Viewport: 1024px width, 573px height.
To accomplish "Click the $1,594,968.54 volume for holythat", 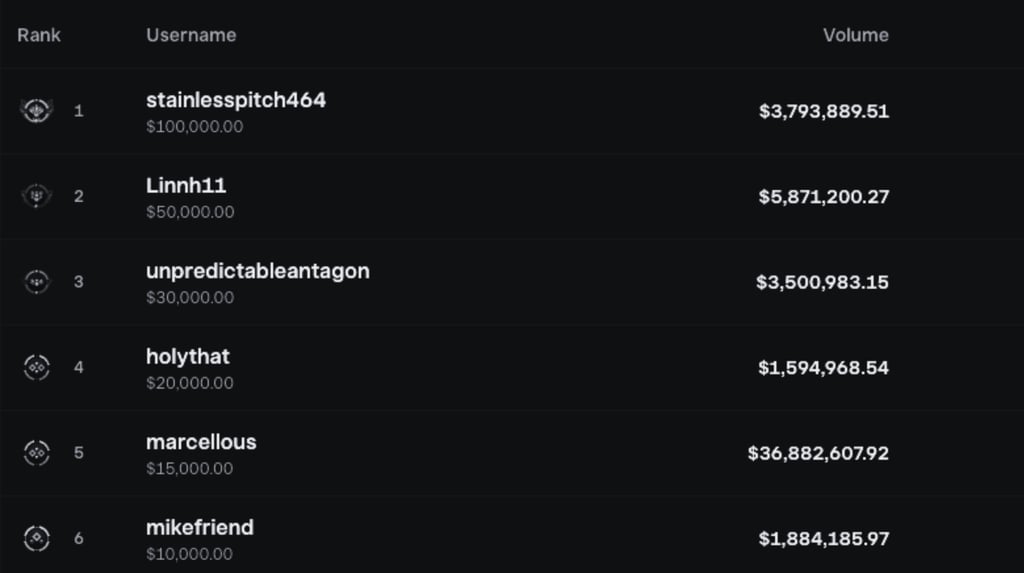I will 823,367.
